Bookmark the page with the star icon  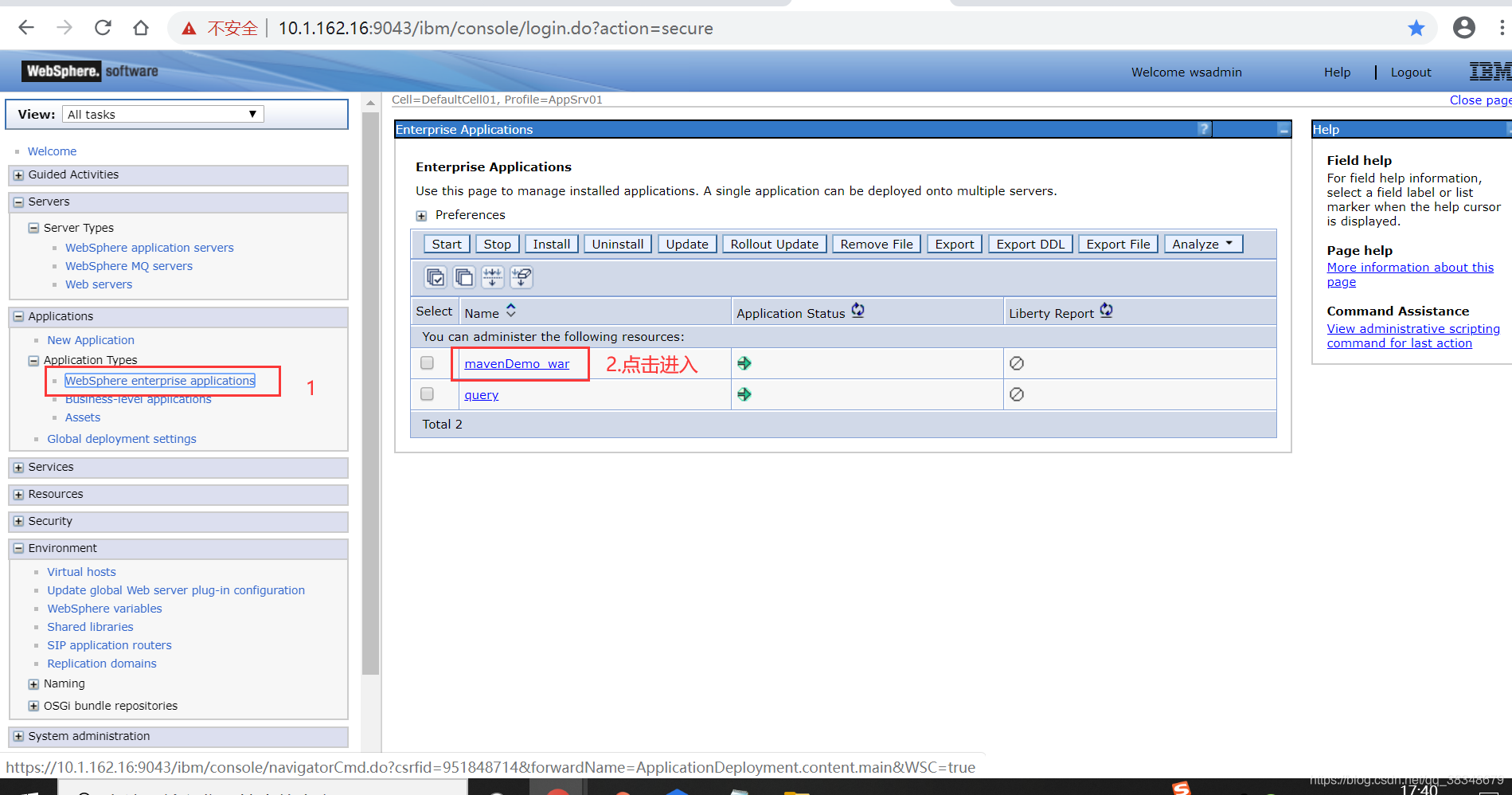[x=1416, y=28]
